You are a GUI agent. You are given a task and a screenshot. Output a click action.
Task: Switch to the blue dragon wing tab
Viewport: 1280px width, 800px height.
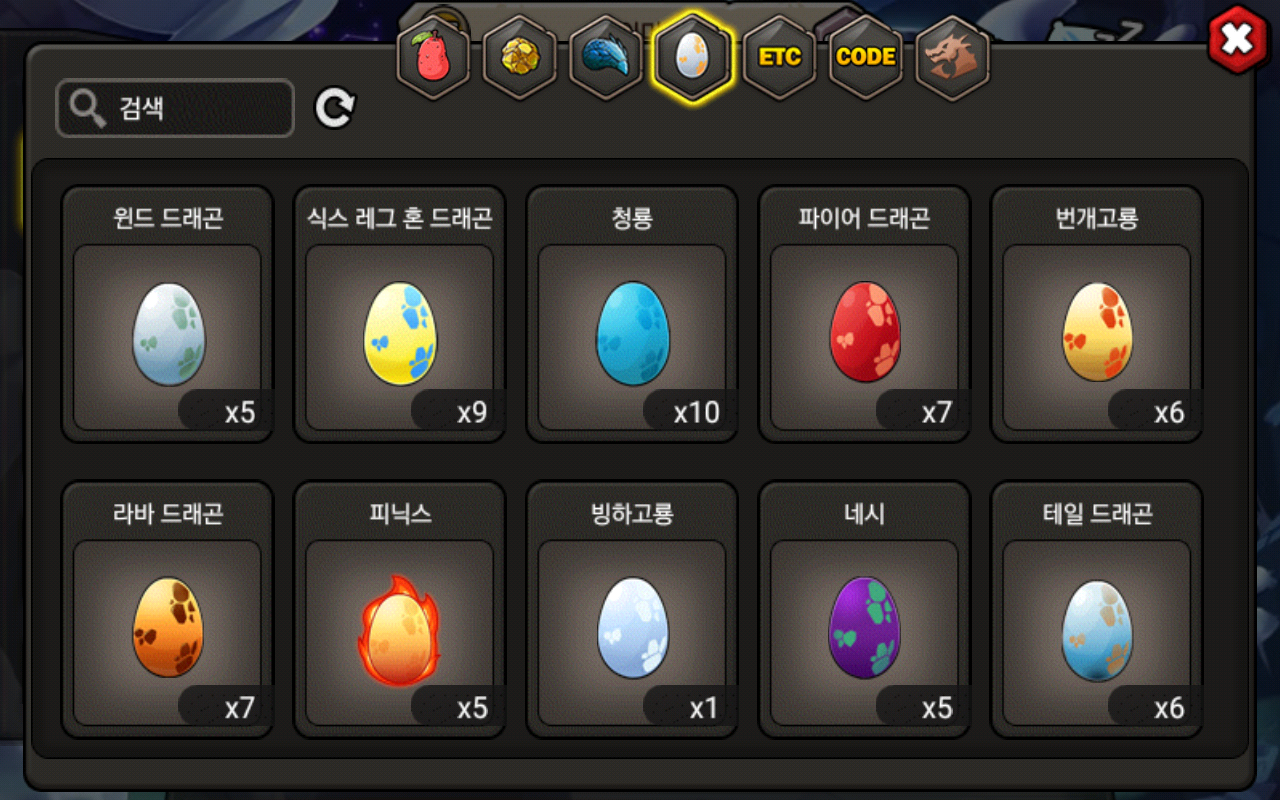[605, 58]
